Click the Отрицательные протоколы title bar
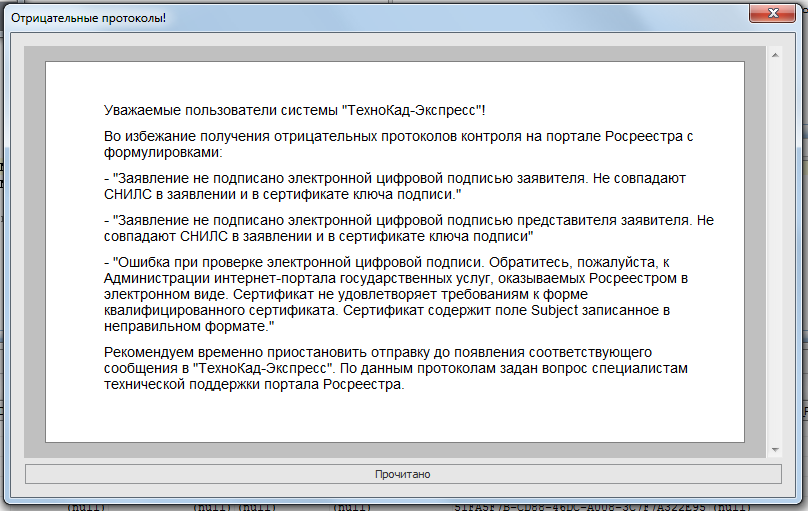This screenshot has width=808, height=511. (x=300, y=18)
